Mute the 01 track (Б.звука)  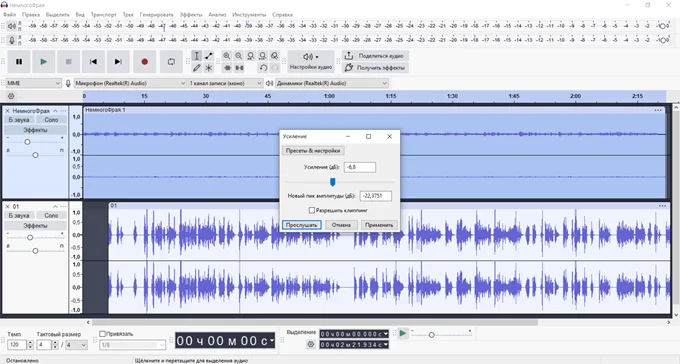19,216
